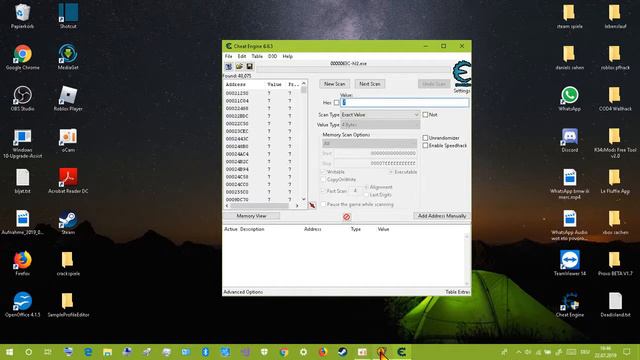Click the Cheat Engine icon in the taskbar
Image resolution: width=640 pixels, height=360 pixels.
(x=402, y=352)
